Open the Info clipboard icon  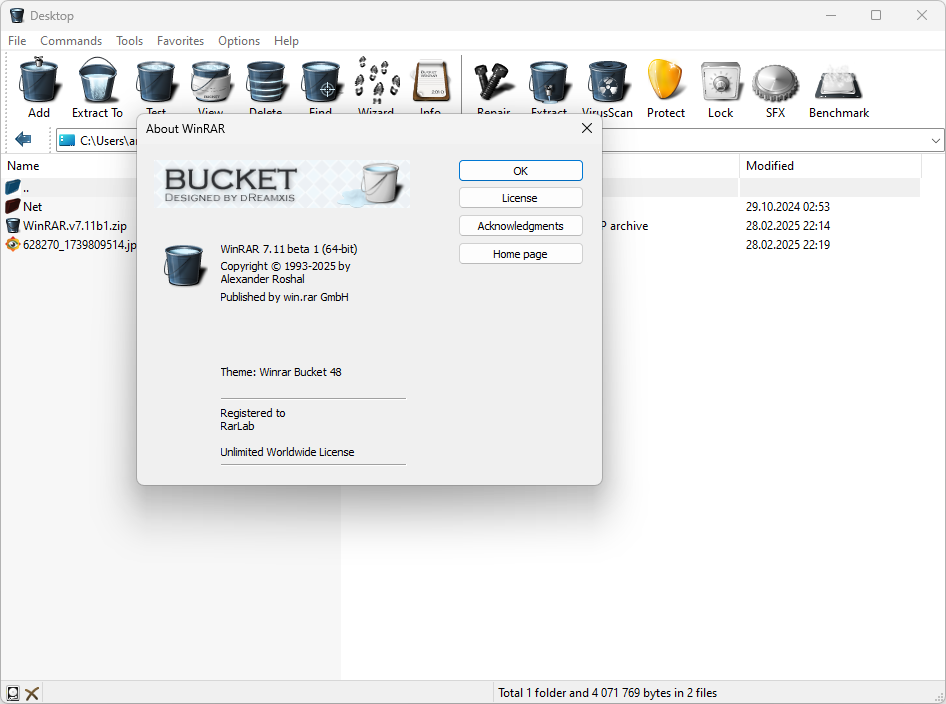click(431, 81)
